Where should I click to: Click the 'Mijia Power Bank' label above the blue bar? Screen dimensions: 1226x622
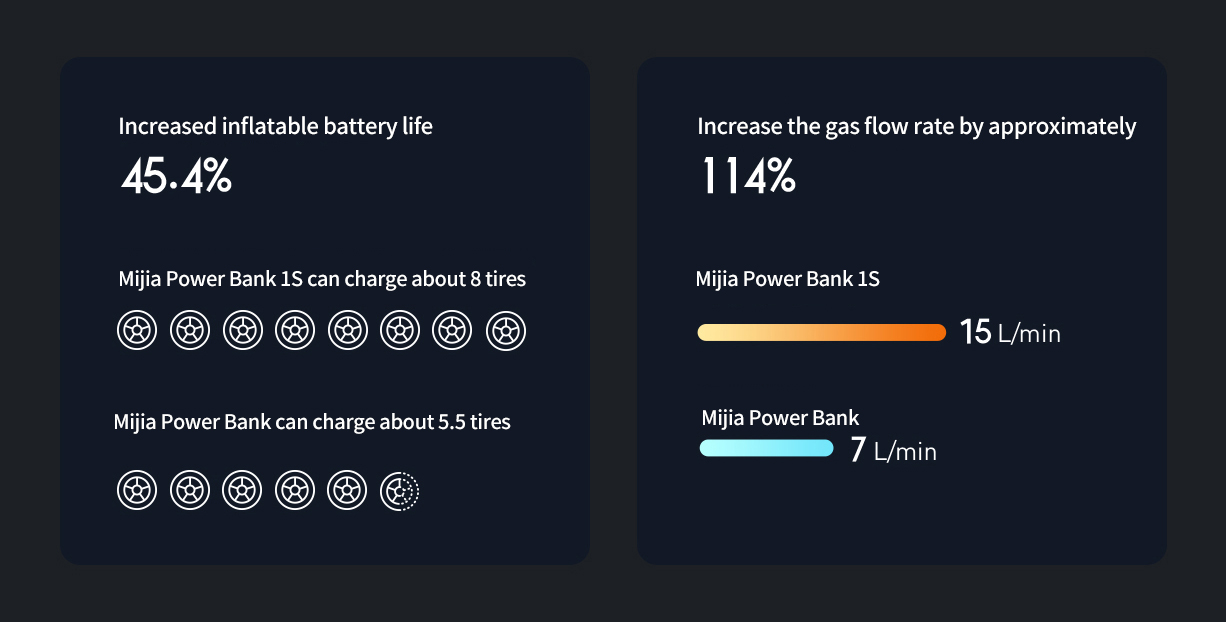780,418
